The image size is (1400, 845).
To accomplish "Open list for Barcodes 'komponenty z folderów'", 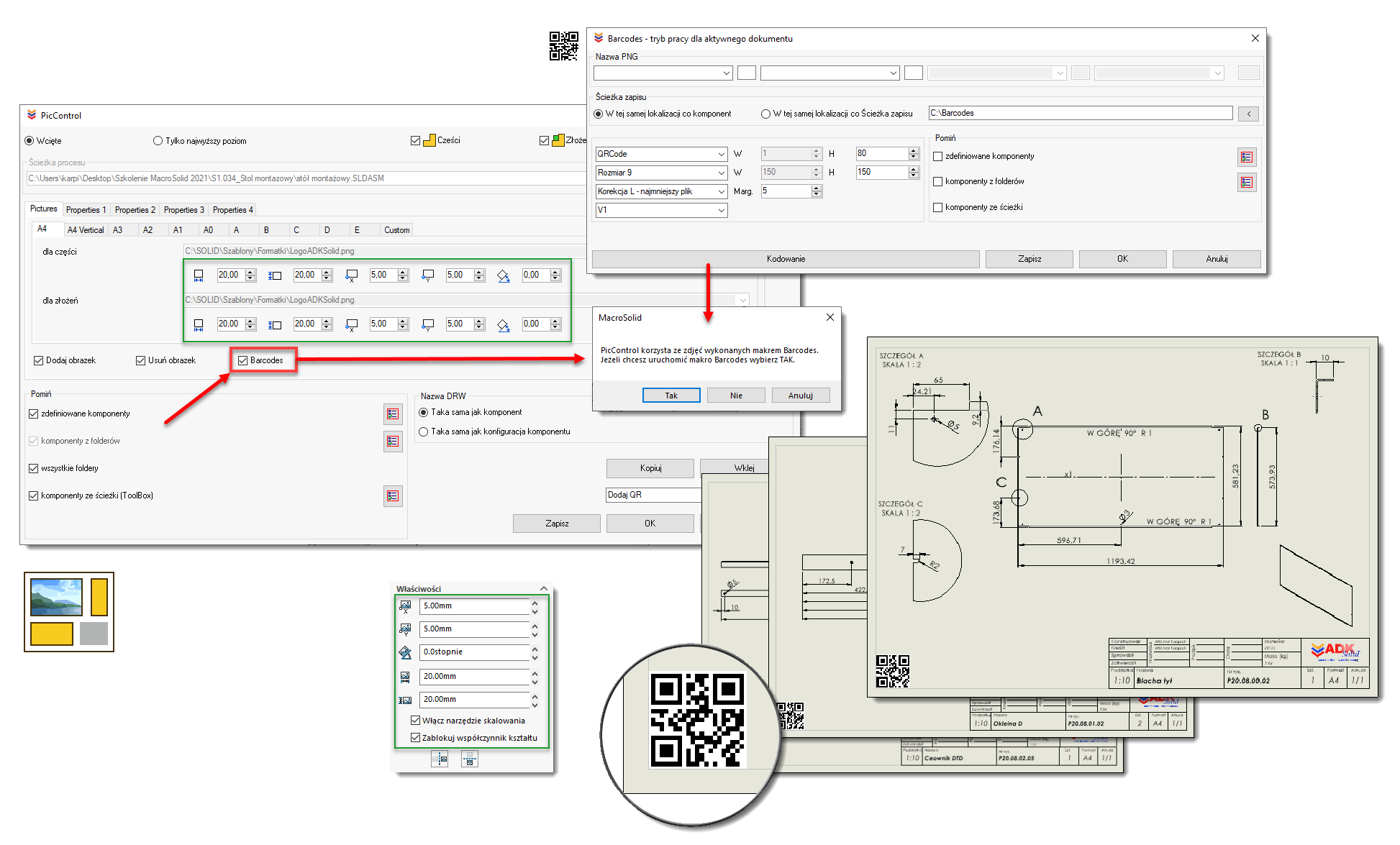I will coord(1247,183).
